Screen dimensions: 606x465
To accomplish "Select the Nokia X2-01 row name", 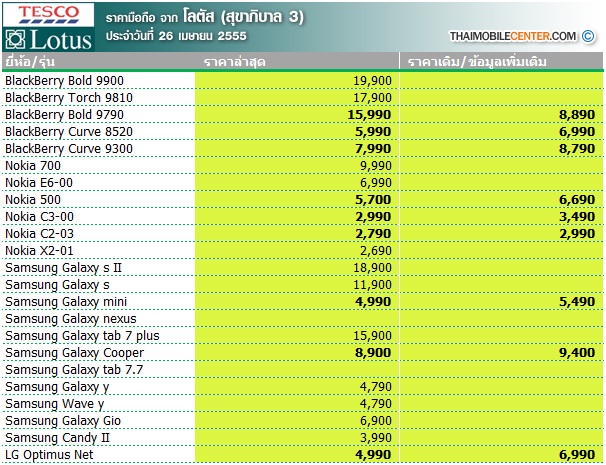I will (x=39, y=251).
